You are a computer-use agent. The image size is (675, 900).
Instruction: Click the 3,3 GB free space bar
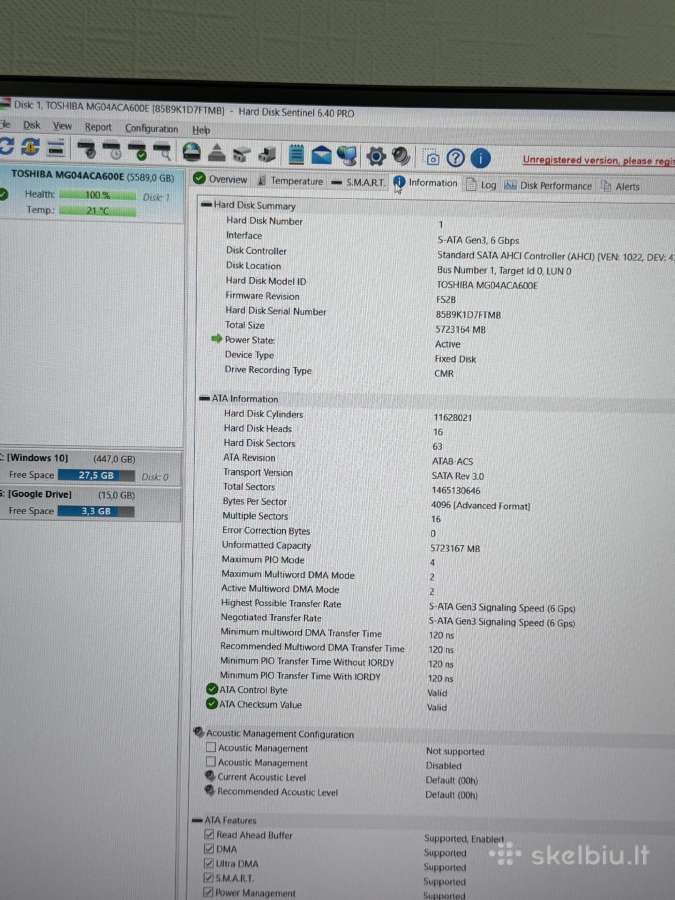point(96,511)
